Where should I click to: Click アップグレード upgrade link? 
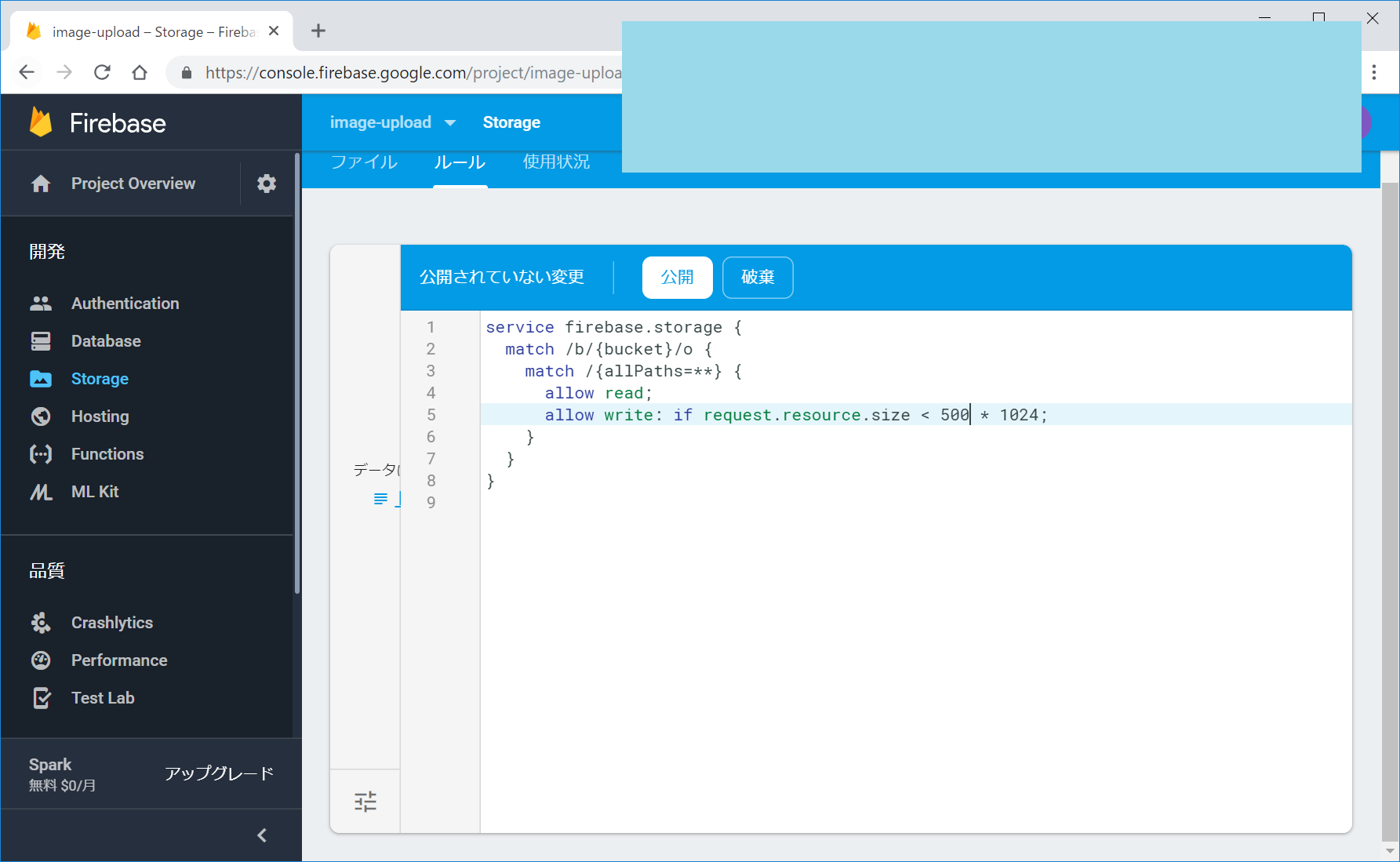(x=219, y=773)
